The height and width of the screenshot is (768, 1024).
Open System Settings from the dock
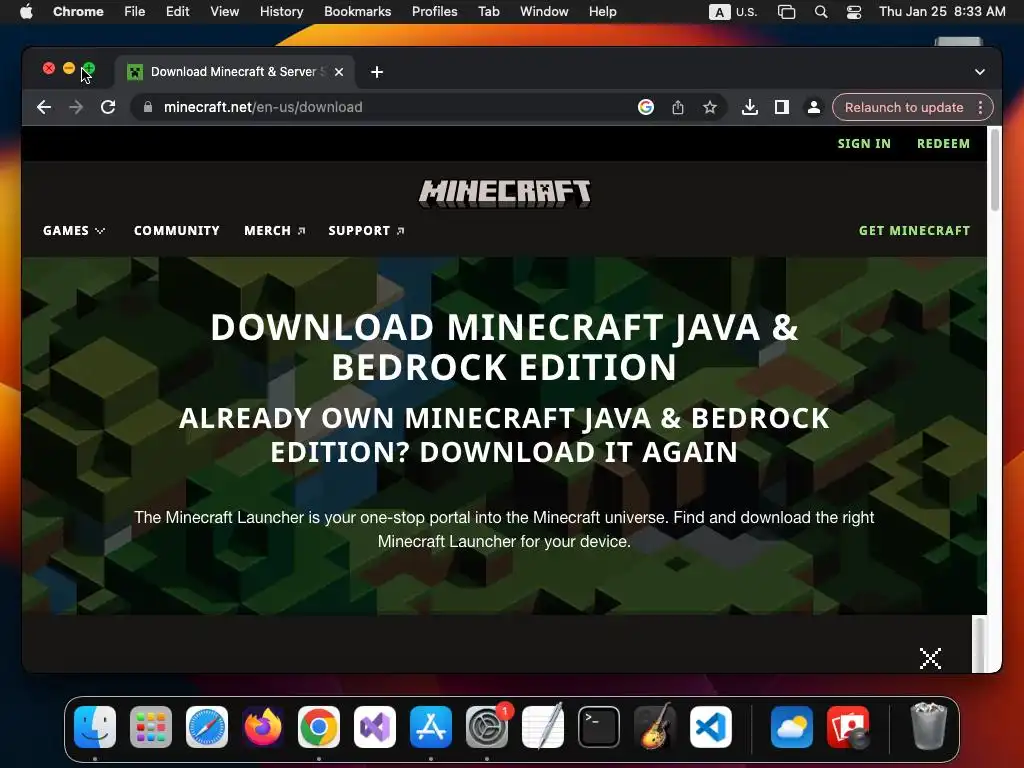tap(487, 727)
